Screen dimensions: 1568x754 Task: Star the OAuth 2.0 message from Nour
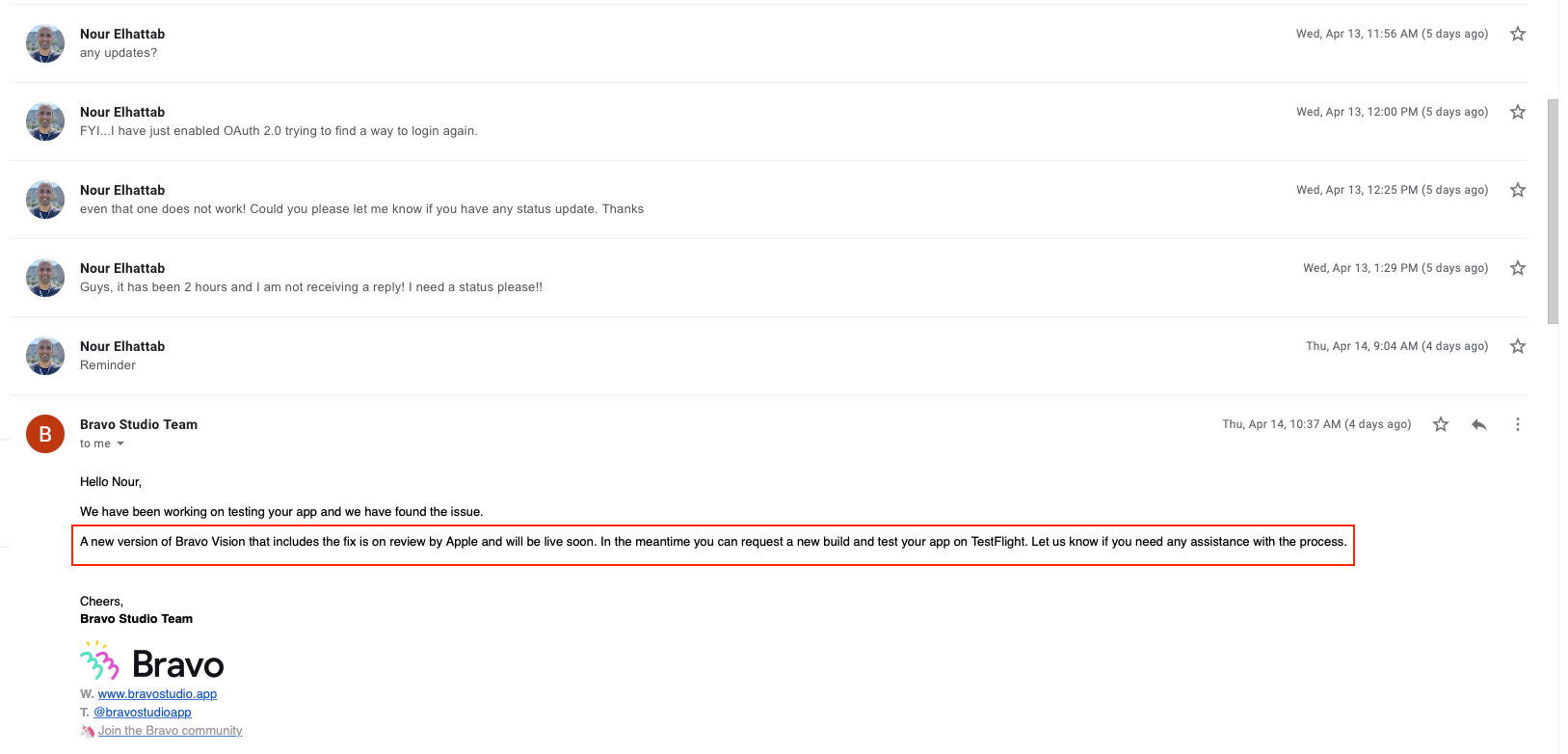1518,112
